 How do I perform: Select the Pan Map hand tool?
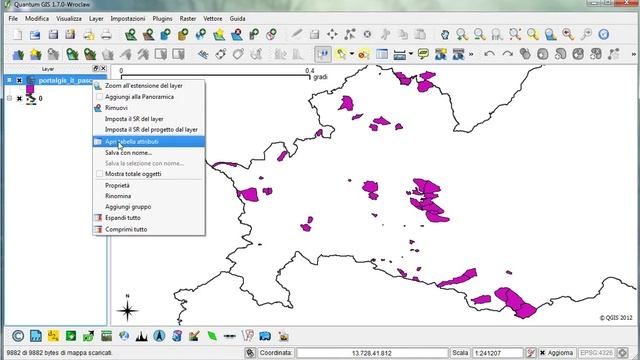click(444, 34)
